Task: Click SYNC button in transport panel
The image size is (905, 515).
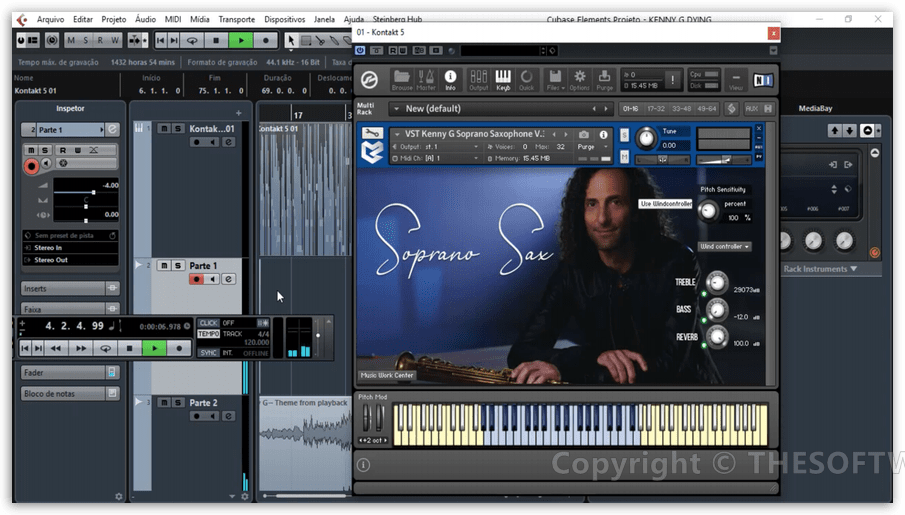Action: tap(208, 352)
